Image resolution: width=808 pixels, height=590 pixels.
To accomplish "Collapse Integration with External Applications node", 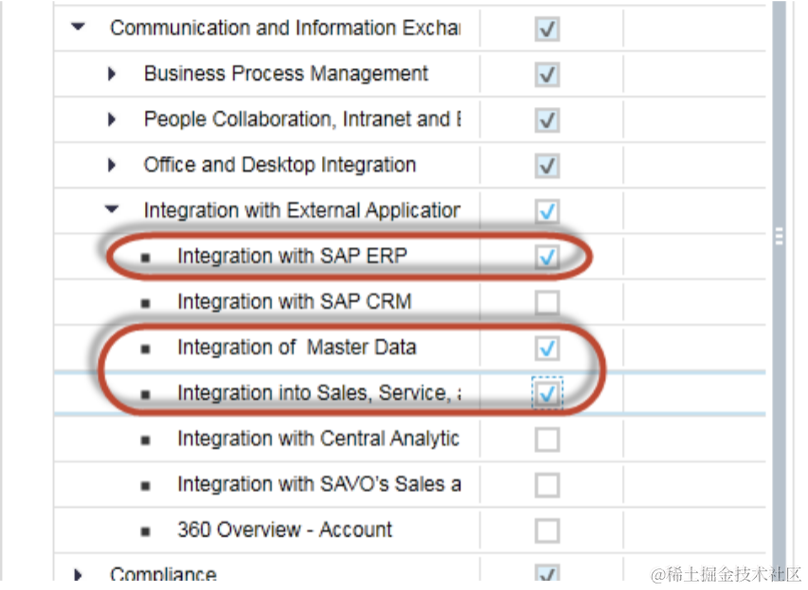I will 112,209.
